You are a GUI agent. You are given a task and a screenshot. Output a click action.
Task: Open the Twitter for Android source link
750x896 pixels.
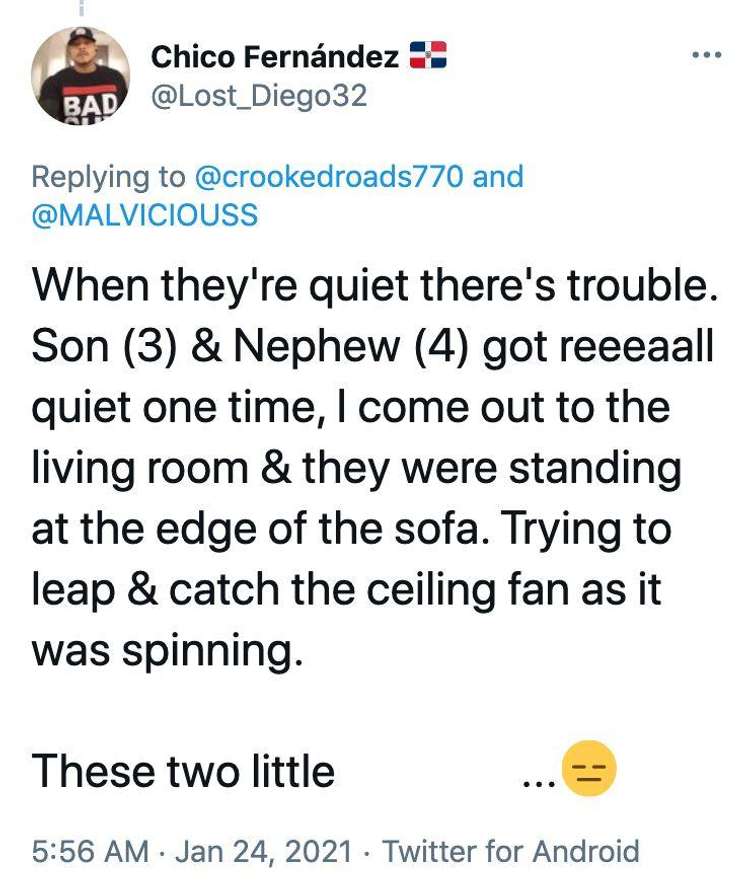pos(510,851)
